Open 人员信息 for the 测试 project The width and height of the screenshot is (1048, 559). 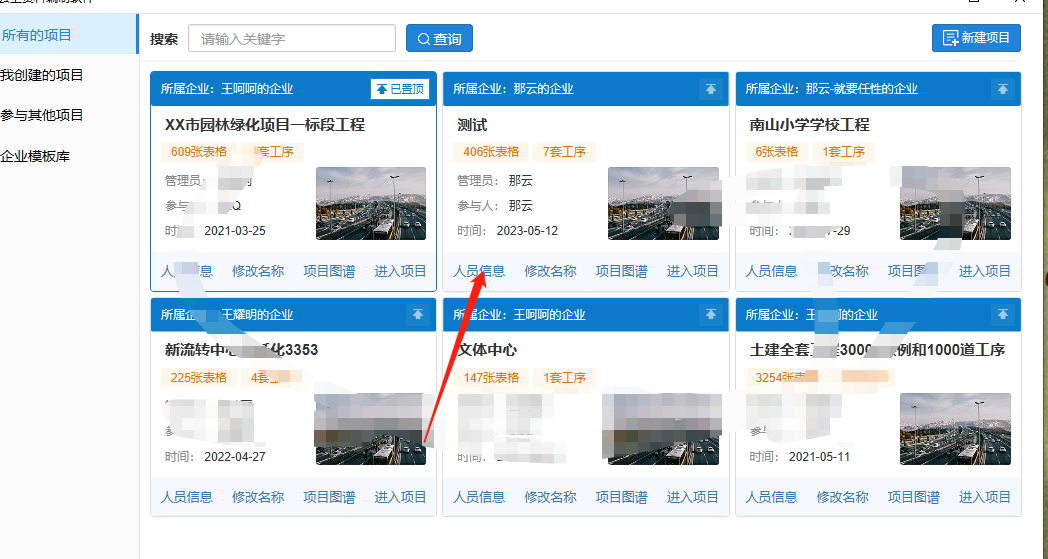pos(479,271)
